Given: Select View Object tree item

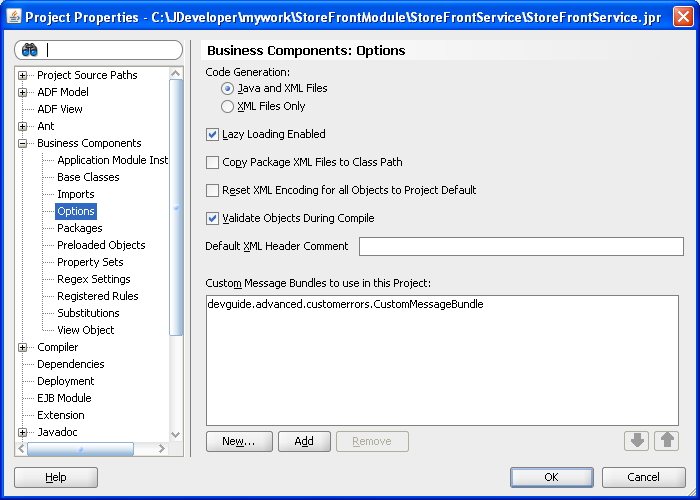Looking at the screenshot, I should [x=85, y=330].
